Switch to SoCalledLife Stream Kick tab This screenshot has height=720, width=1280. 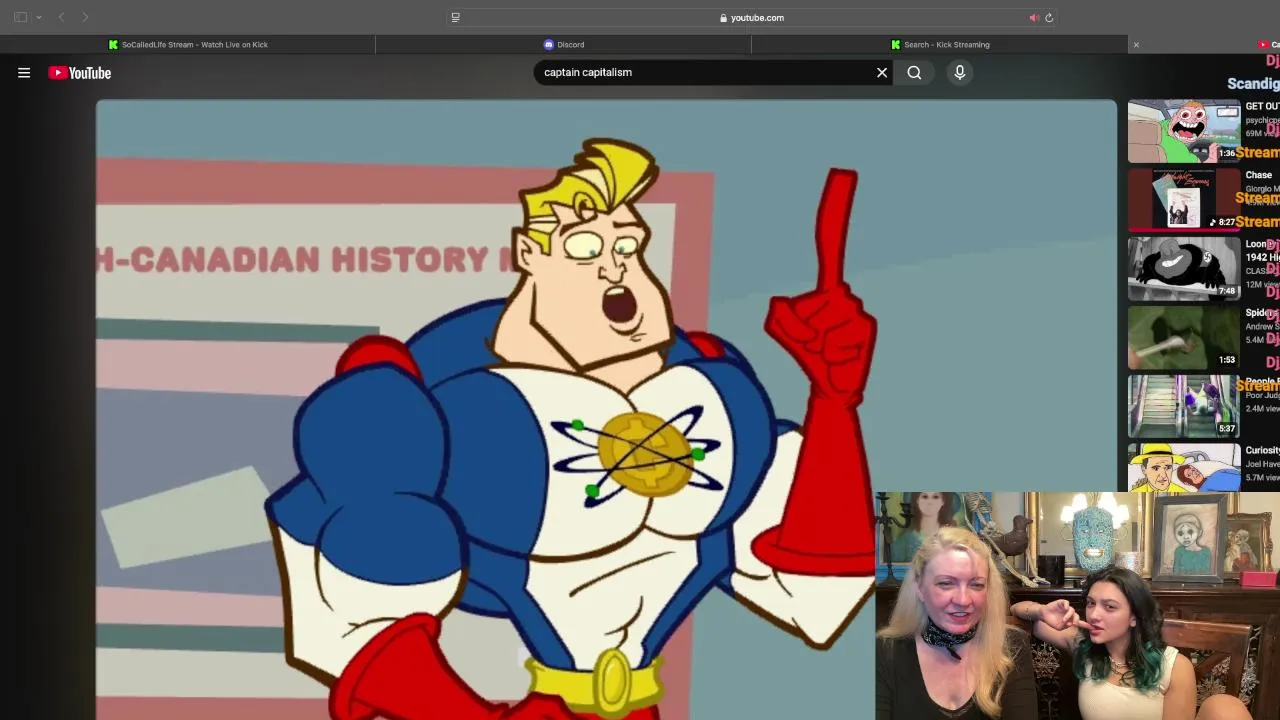click(x=188, y=44)
